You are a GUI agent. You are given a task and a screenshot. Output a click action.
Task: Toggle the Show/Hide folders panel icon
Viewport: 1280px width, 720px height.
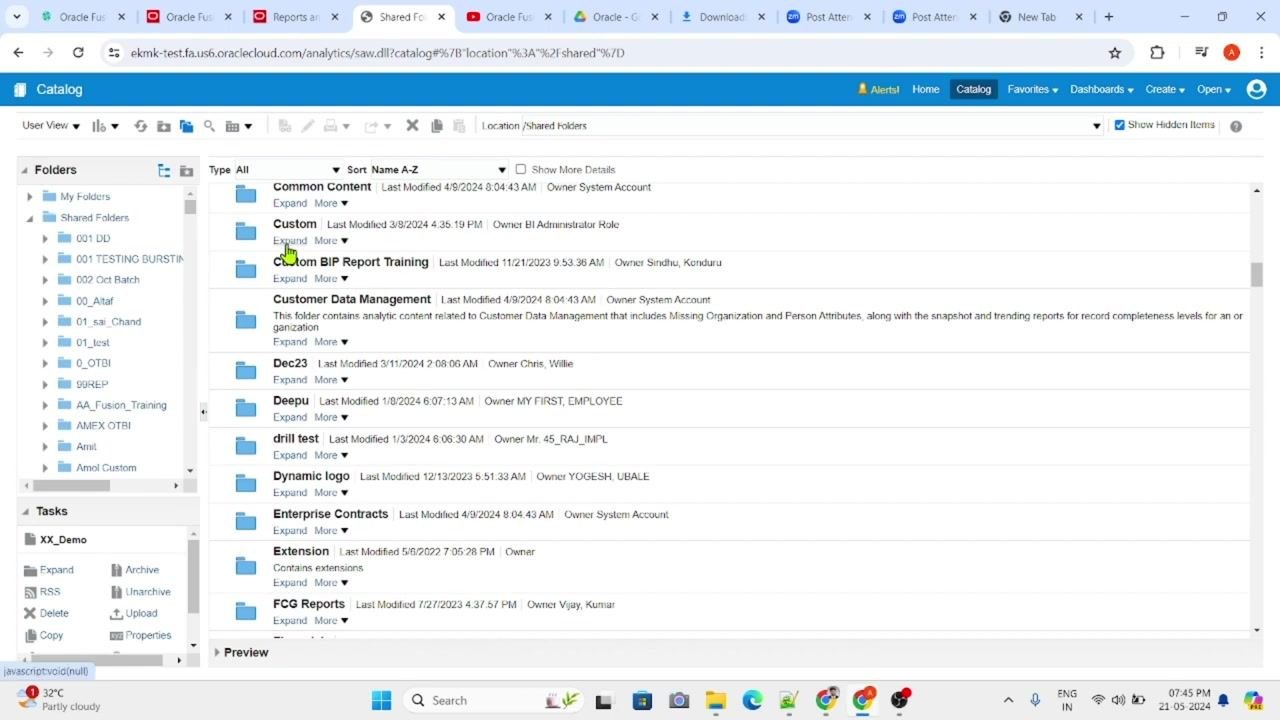(x=186, y=126)
